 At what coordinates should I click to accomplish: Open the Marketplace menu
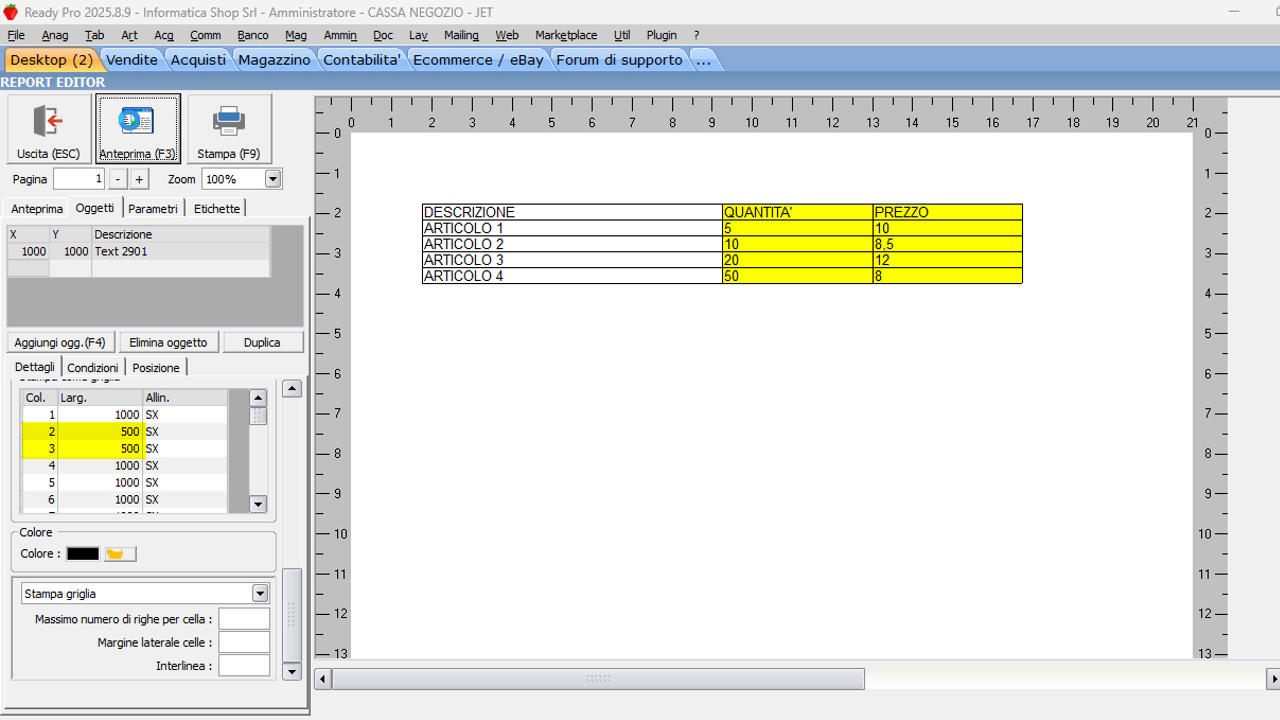566,35
